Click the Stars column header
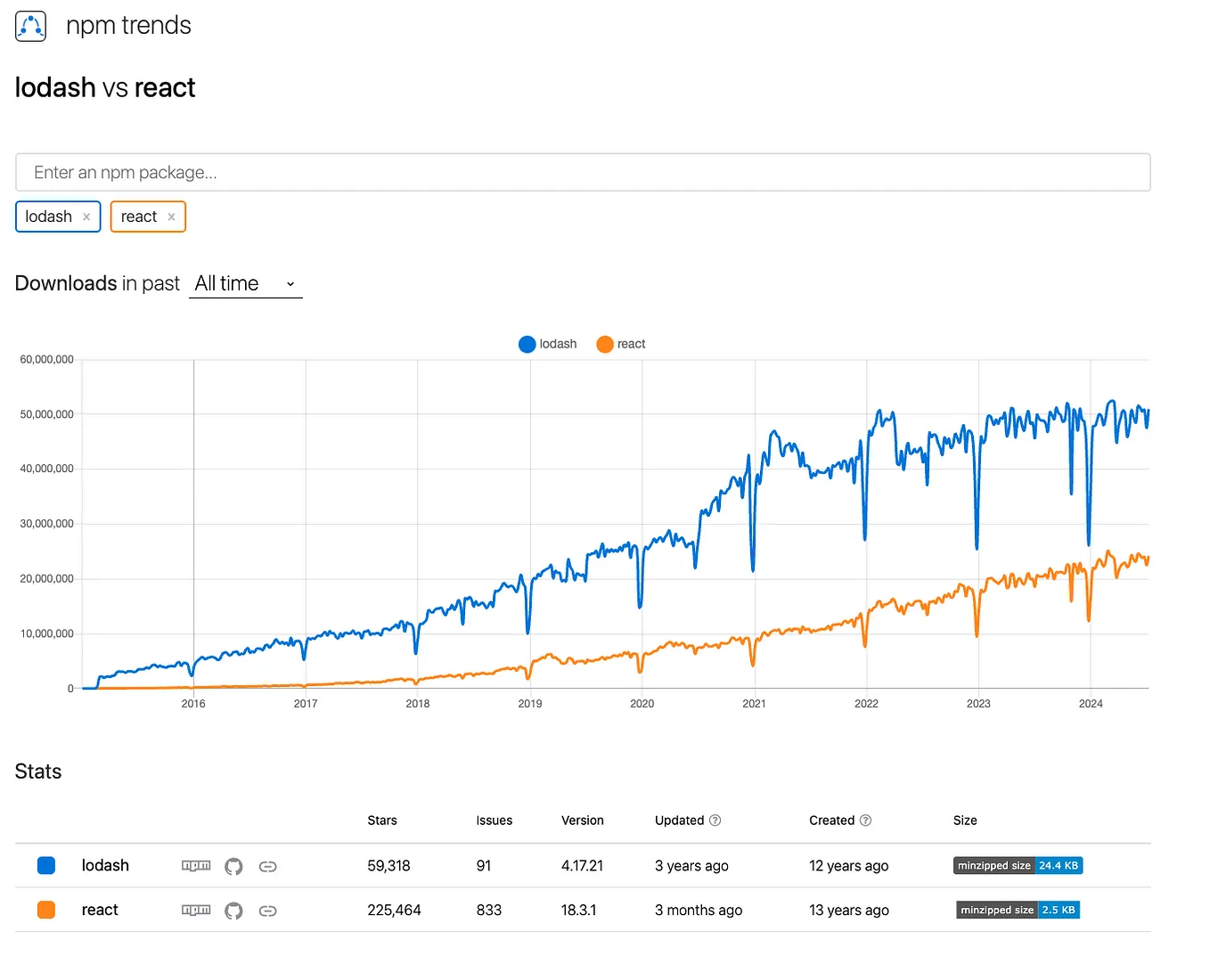Image resolution: width=1210 pixels, height=980 pixels. tap(382, 821)
